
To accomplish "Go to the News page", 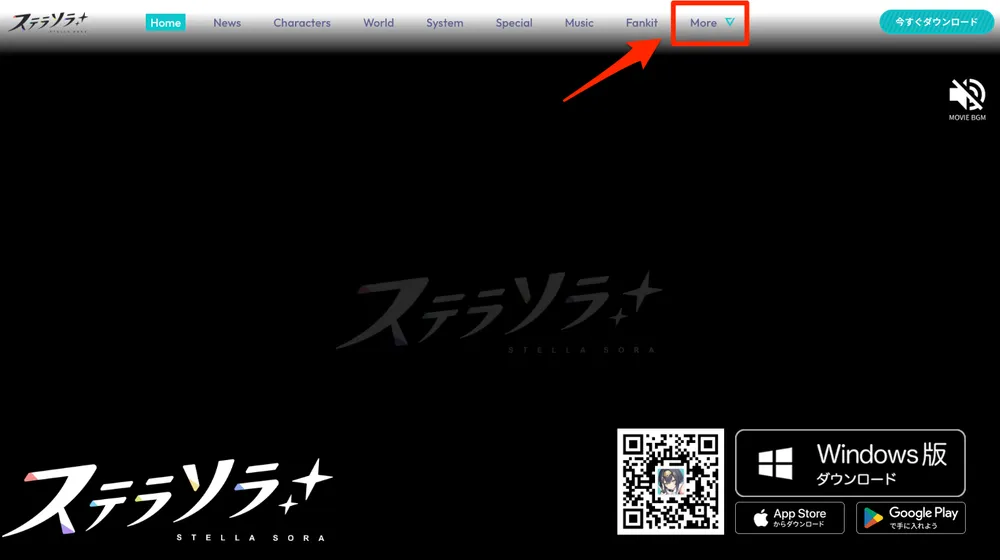I will pyautogui.click(x=227, y=22).
